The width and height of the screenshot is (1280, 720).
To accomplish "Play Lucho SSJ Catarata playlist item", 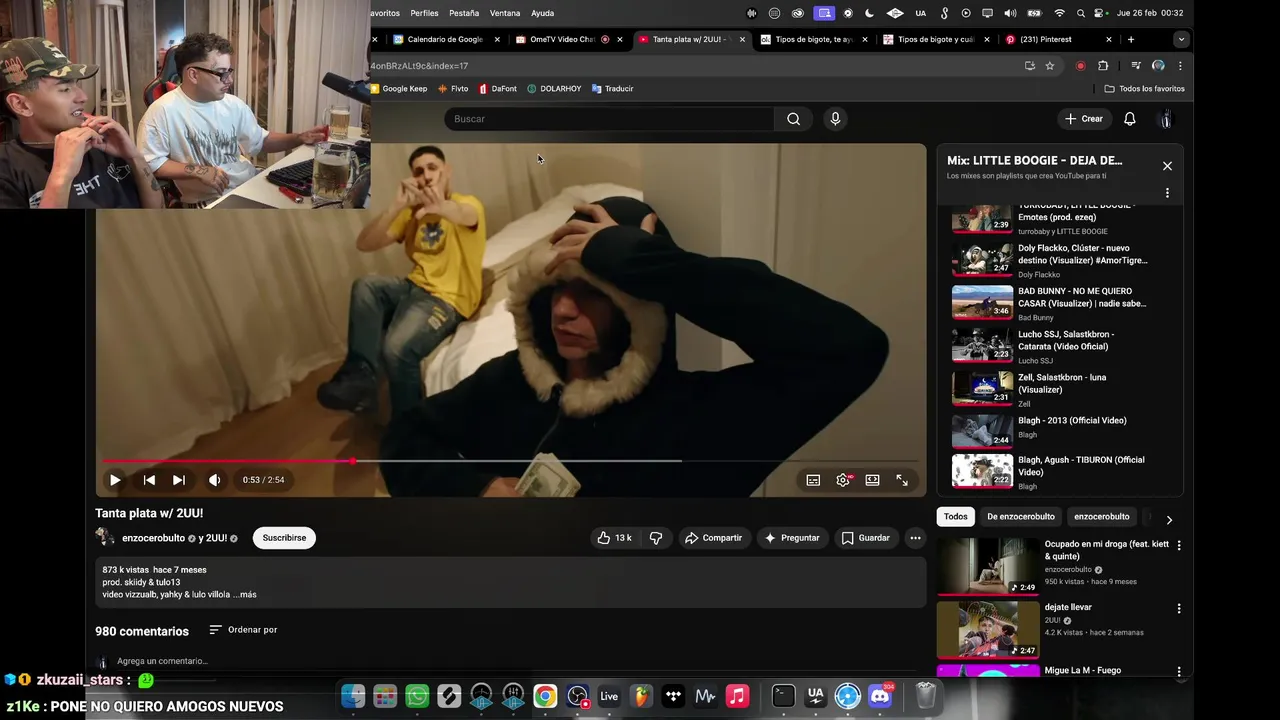I will (1050, 346).
